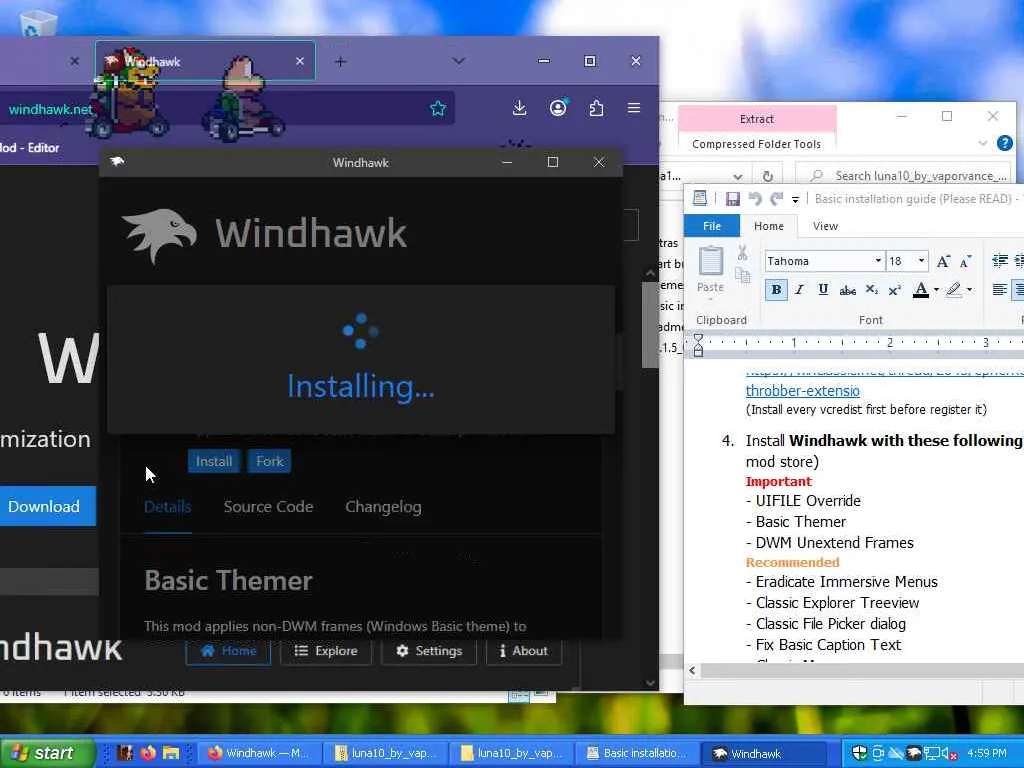Open the Customize Quick Access Toolbar arrow

click(795, 200)
